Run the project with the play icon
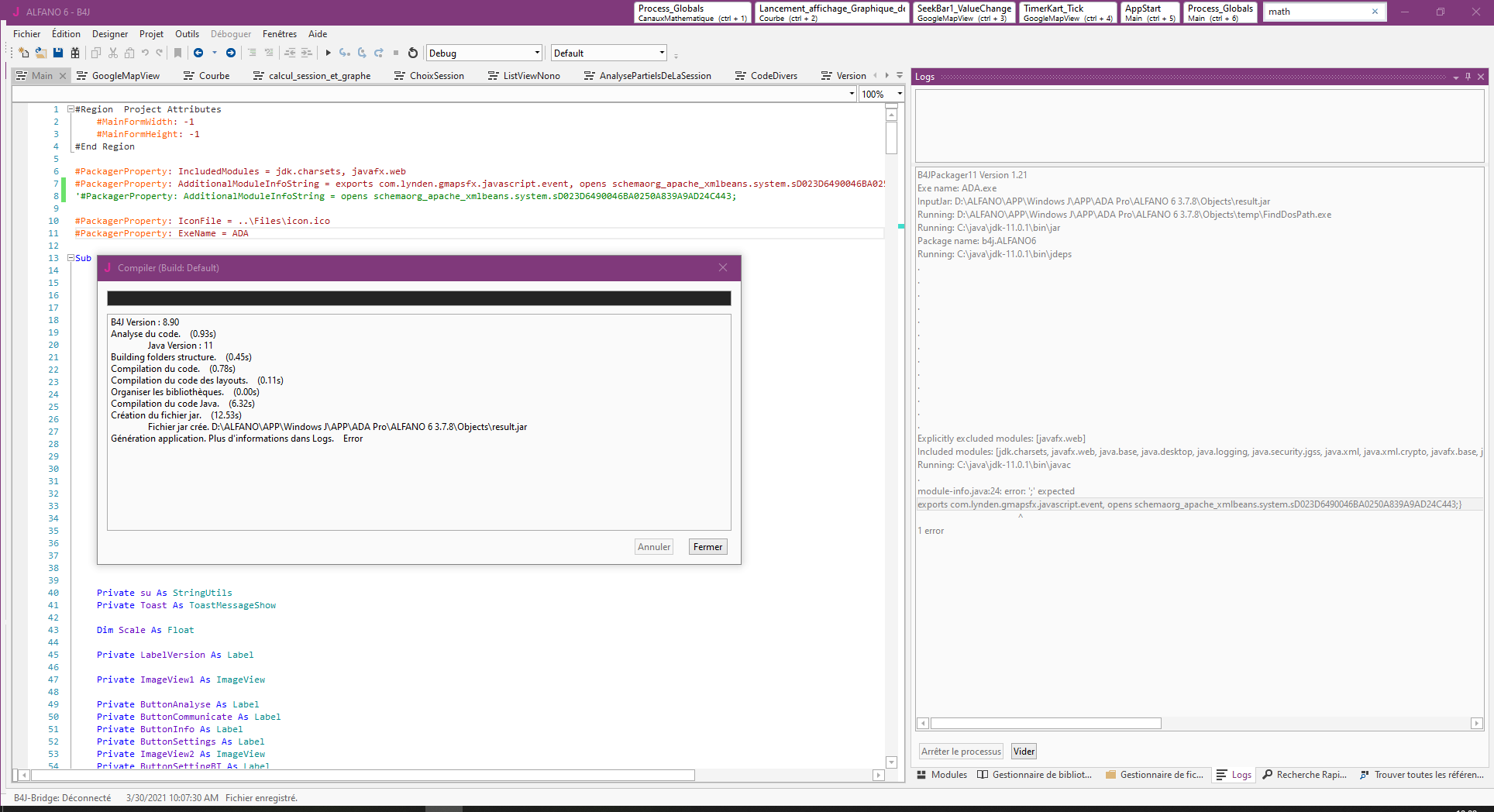1494x812 pixels. (x=329, y=53)
